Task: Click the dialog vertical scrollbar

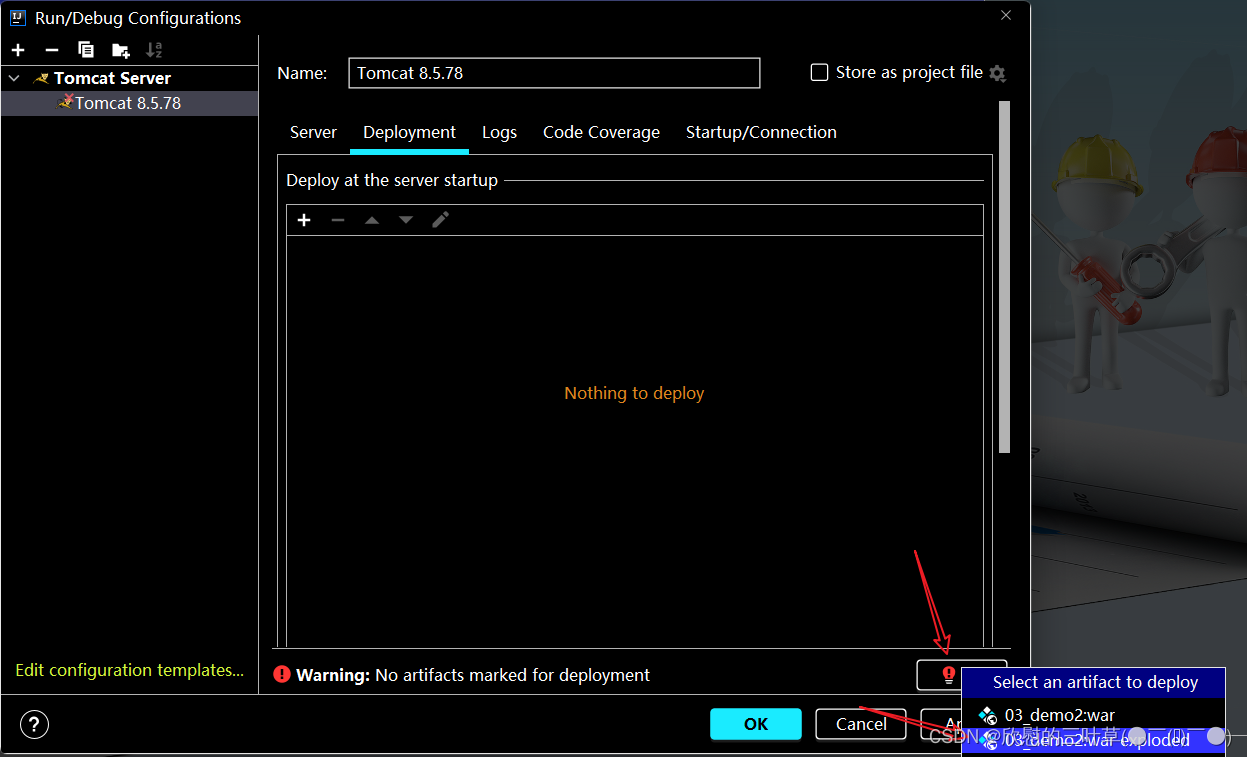Action: [x=1004, y=277]
